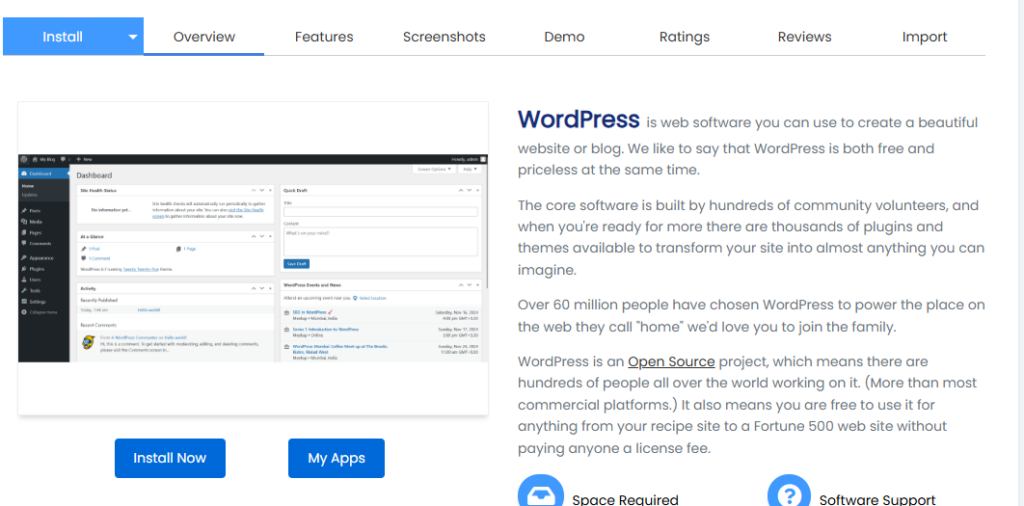This screenshot has width=1024, height=506.
Task: Select the Demo tab
Action: click(564, 37)
